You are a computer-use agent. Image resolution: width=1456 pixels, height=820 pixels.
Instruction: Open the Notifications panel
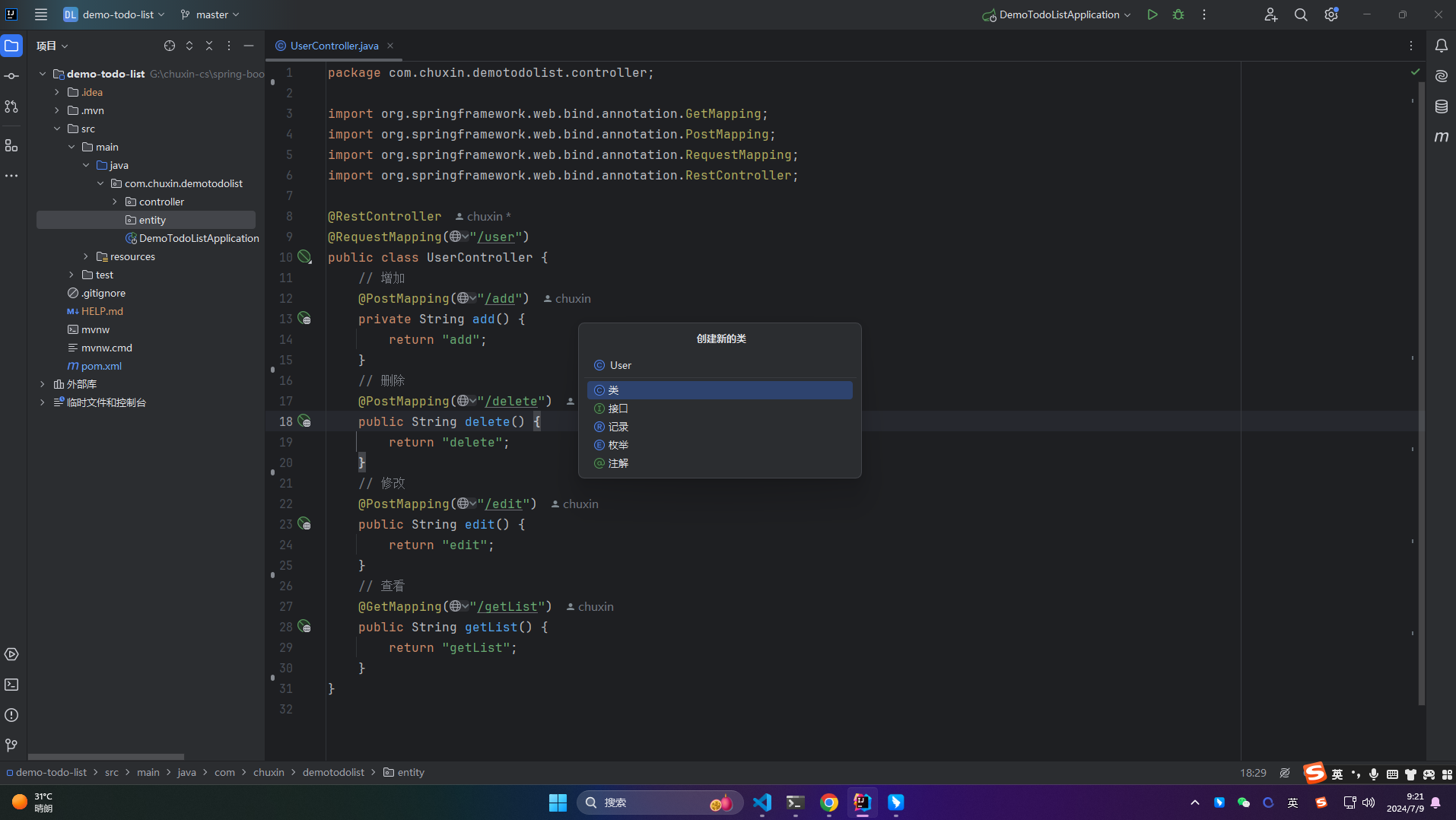[x=1442, y=46]
